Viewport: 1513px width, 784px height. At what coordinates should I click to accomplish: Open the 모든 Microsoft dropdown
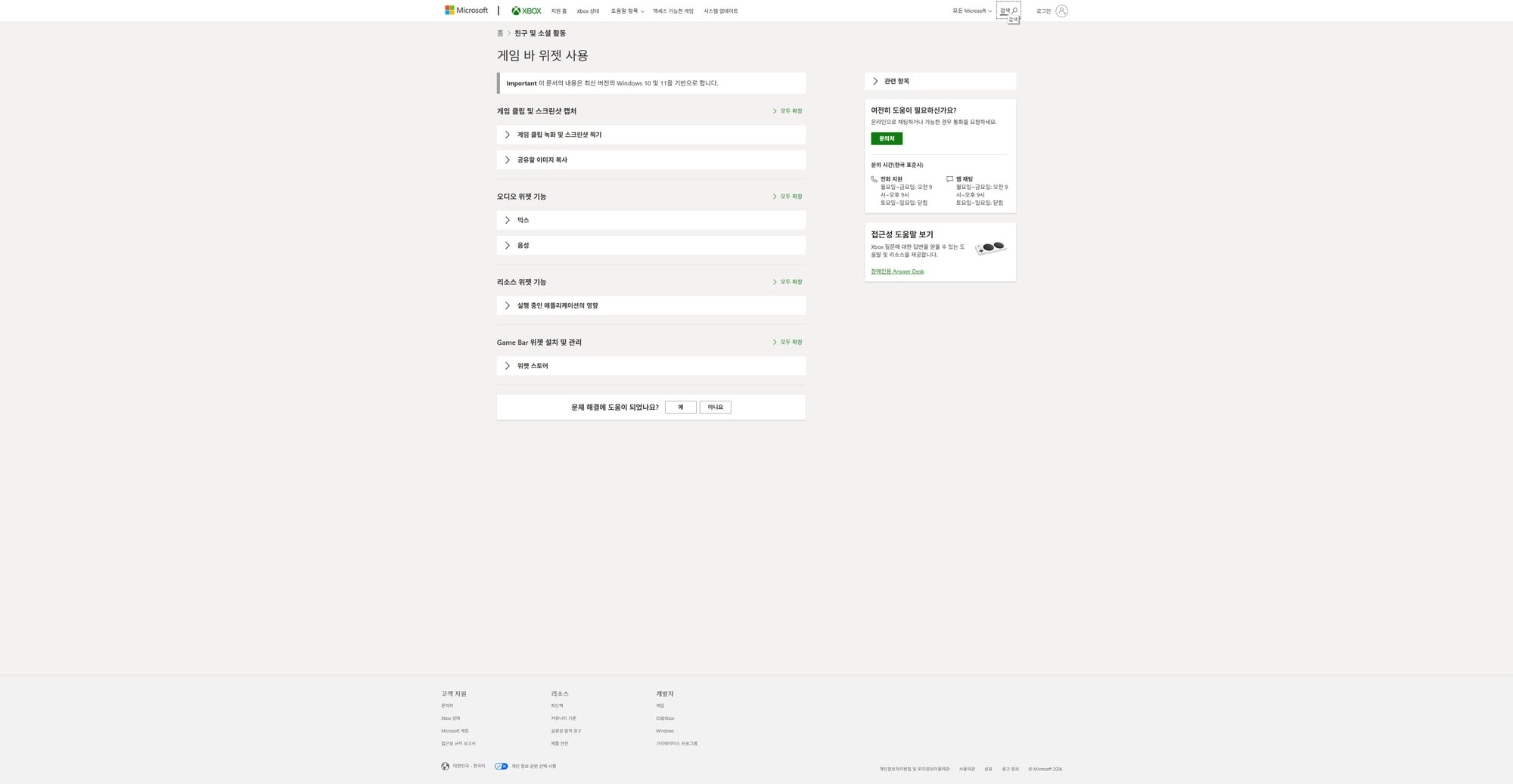click(x=972, y=11)
